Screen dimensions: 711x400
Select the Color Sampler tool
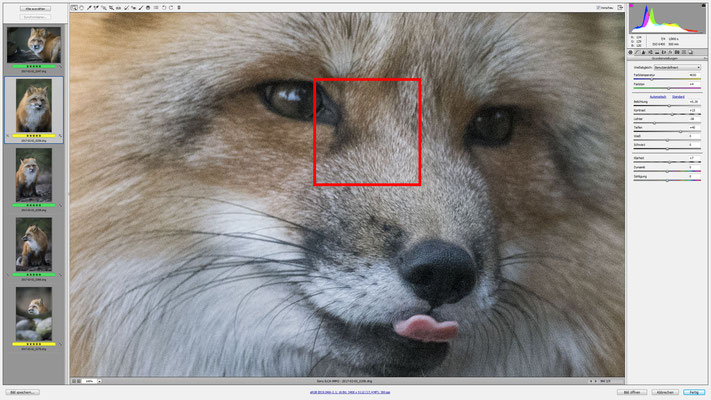tap(96, 8)
